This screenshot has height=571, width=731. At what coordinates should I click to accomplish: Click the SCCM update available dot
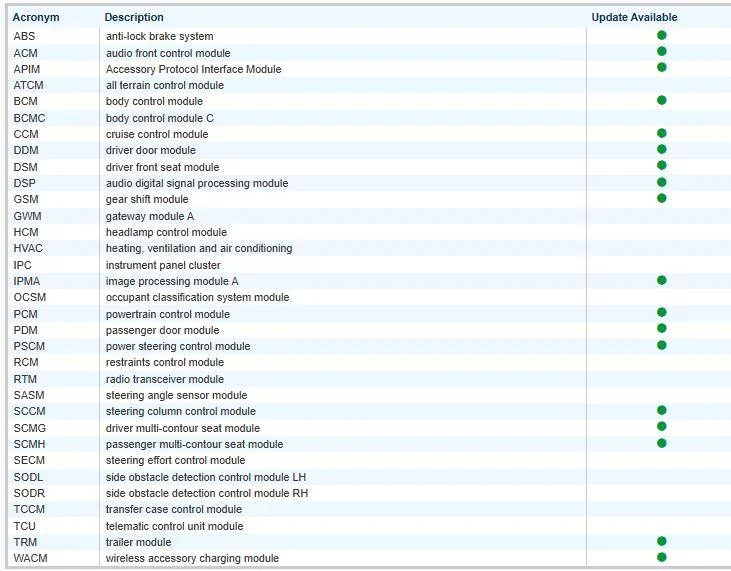pos(661,410)
